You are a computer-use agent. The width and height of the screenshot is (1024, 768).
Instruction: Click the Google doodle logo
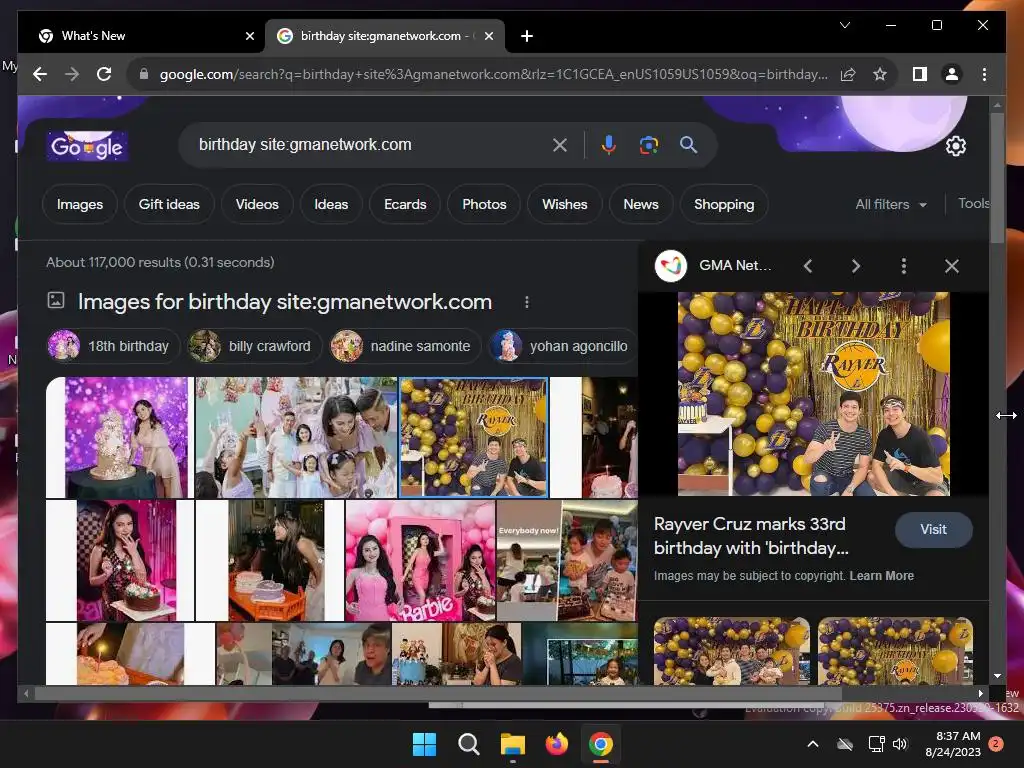pyautogui.click(x=87, y=146)
